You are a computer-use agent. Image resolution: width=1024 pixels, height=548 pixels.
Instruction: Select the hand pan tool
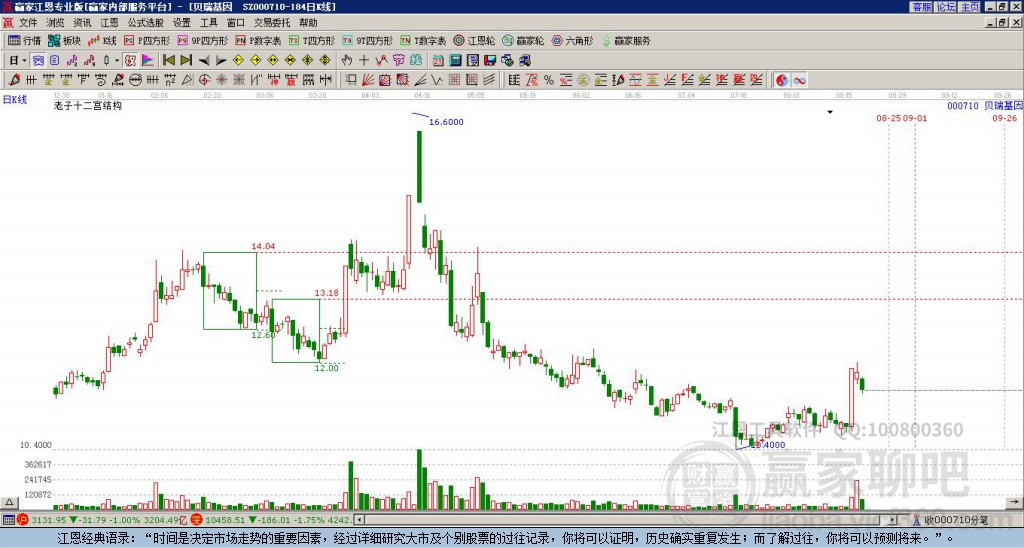click(x=346, y=60)
